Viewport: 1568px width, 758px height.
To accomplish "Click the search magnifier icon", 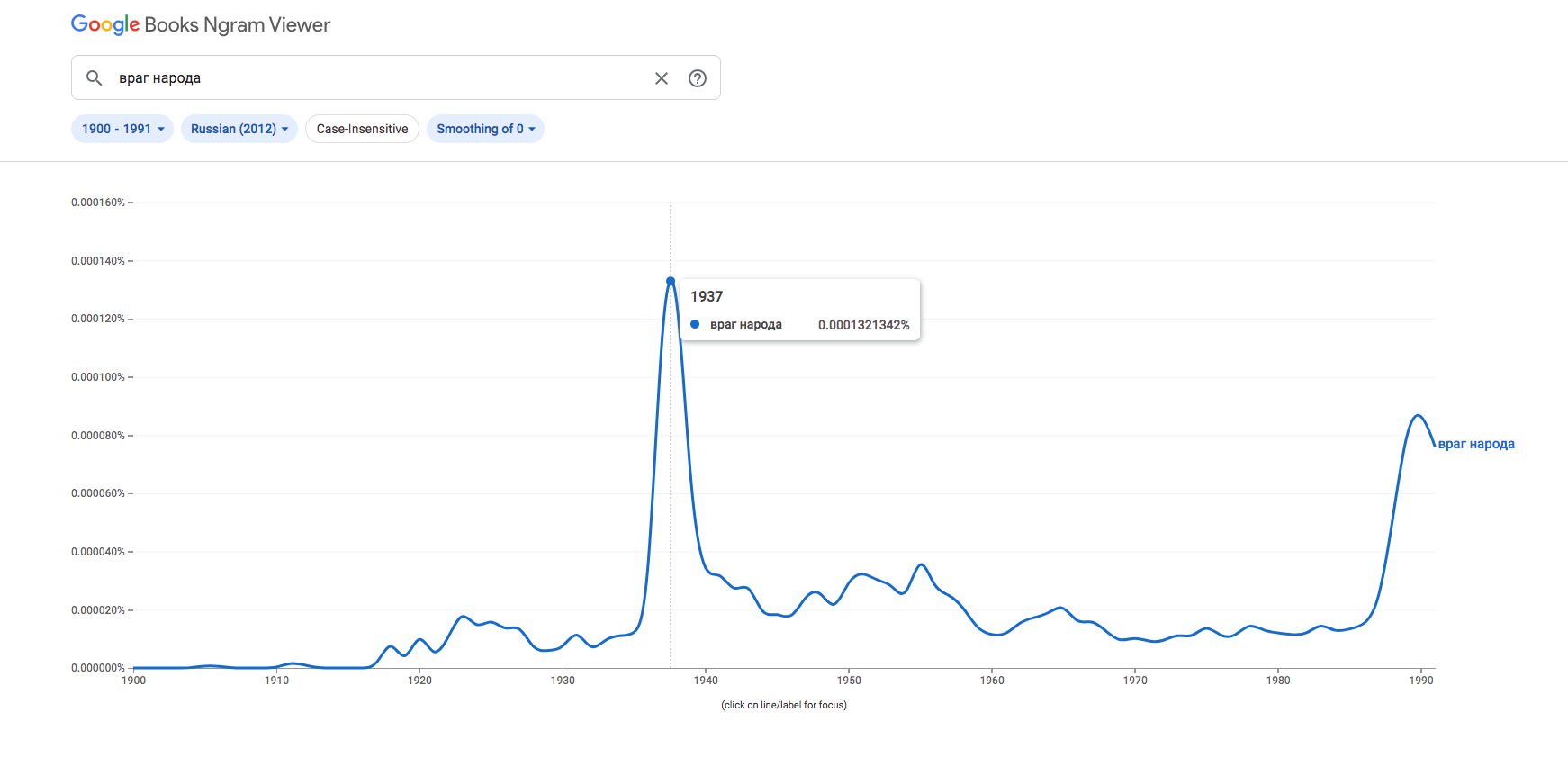I will 94,78.
